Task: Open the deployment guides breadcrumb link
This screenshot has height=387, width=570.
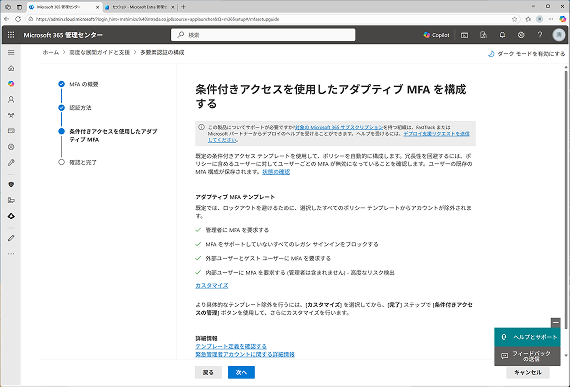Action: tap(100, 53)
